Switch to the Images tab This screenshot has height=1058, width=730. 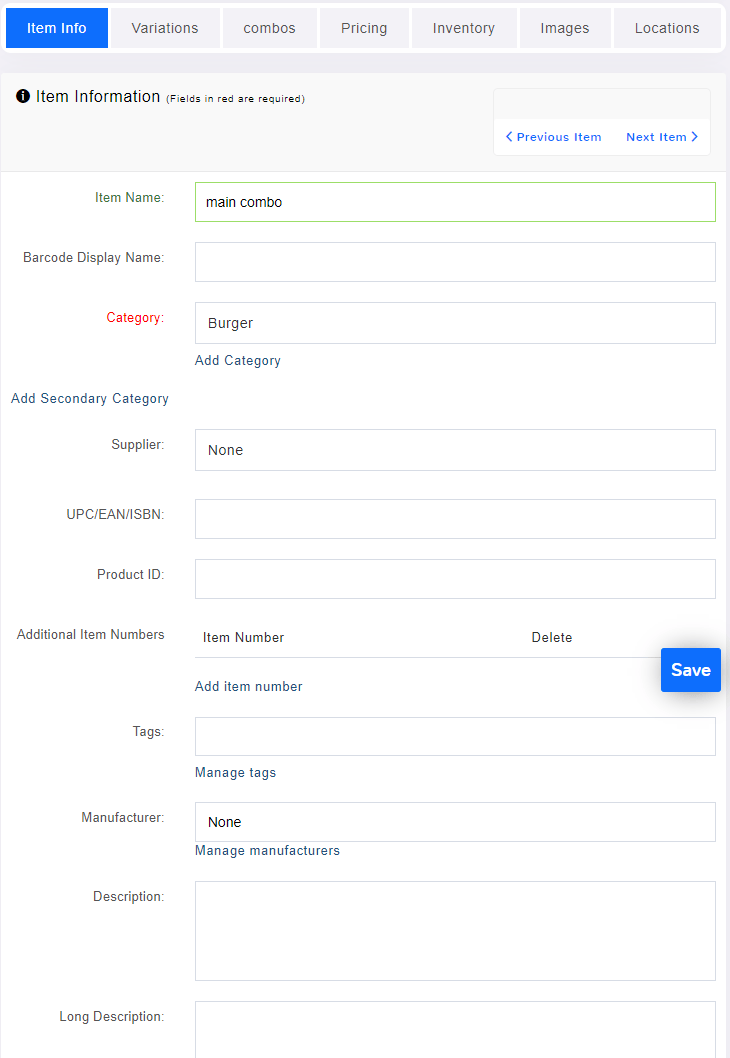click(564, 28)
